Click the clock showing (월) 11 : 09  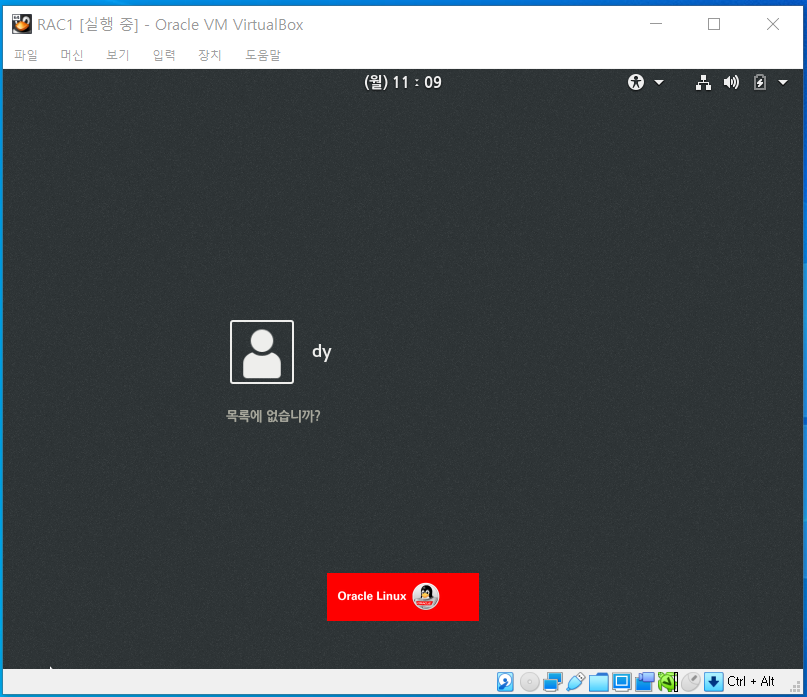403,82
